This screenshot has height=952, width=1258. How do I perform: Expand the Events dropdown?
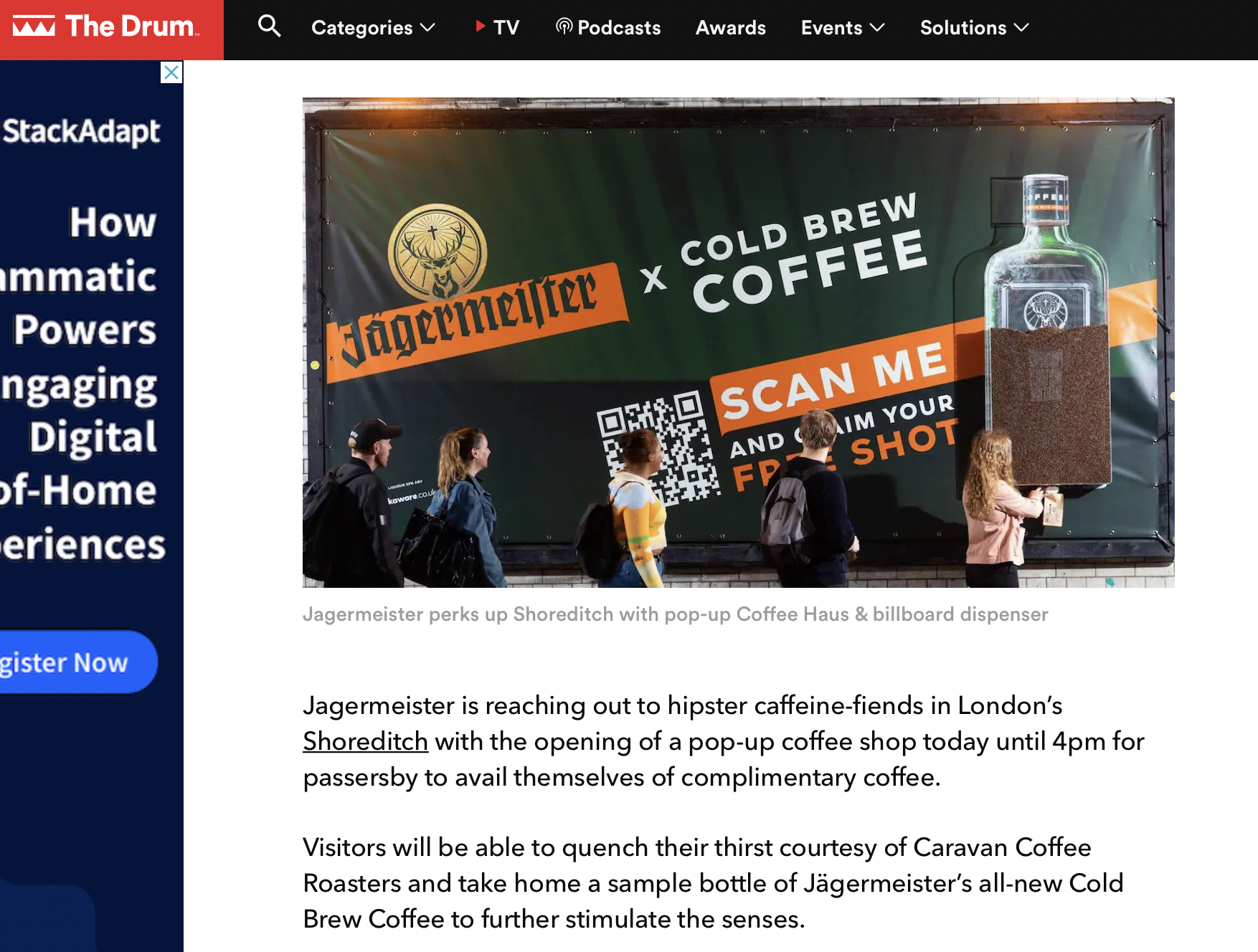pyautogui.click(x=843, y=28)
